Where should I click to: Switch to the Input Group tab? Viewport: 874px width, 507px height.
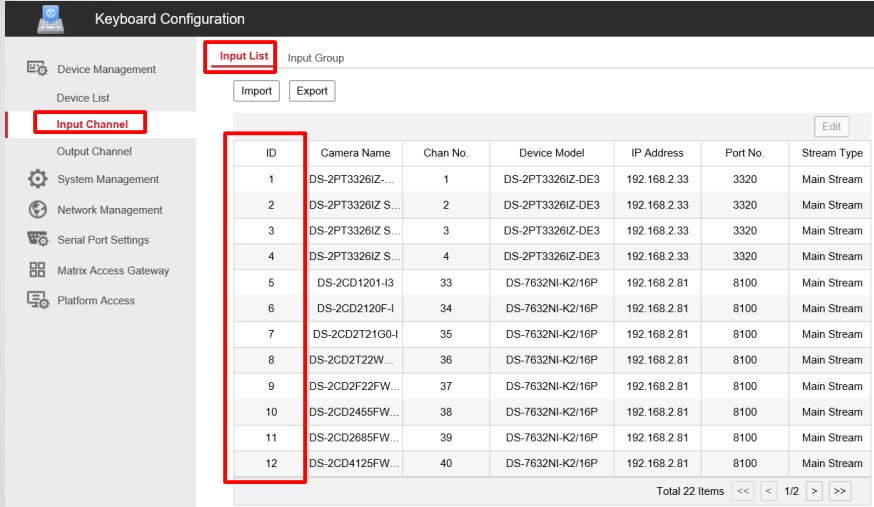point(316,58)
